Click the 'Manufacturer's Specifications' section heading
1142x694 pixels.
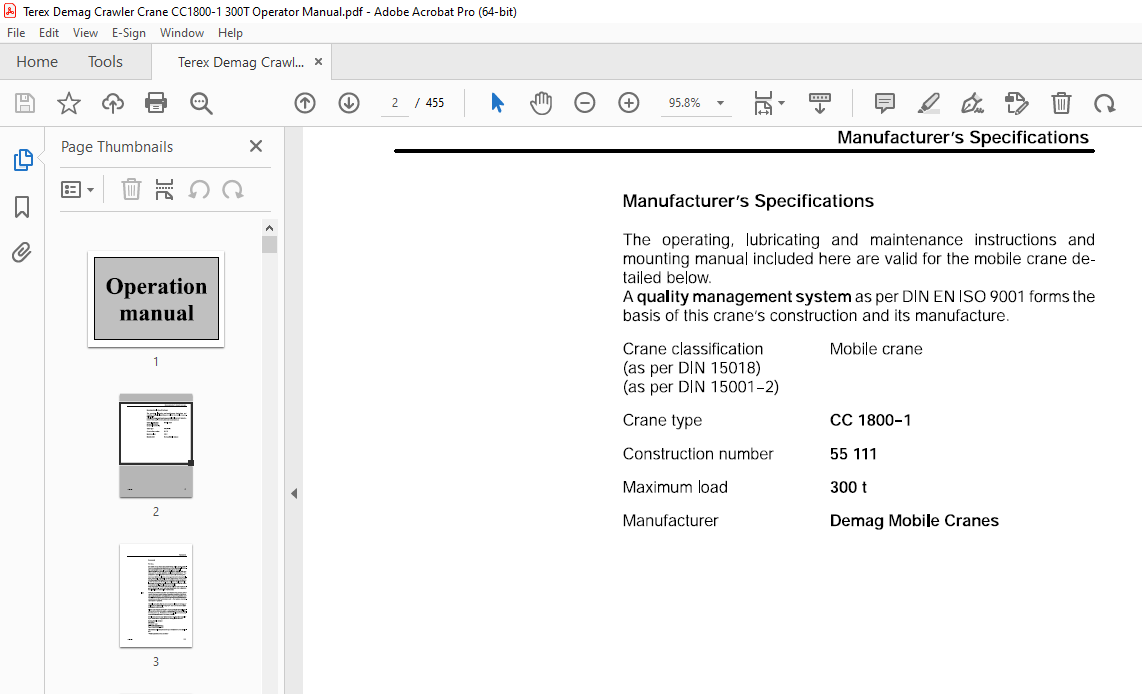click(748, 201)
